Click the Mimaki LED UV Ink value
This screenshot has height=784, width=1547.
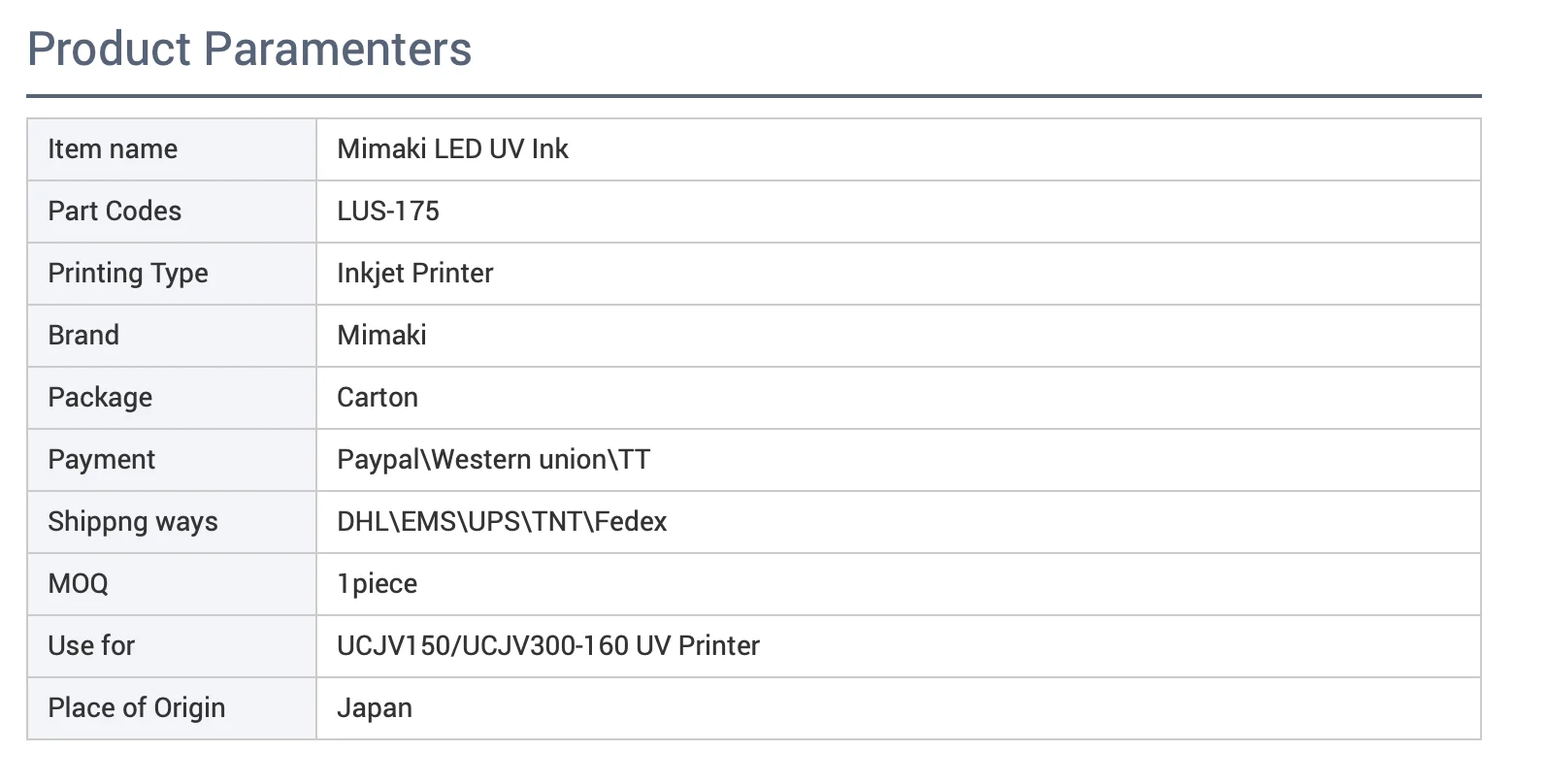click(x=452, y=149)
